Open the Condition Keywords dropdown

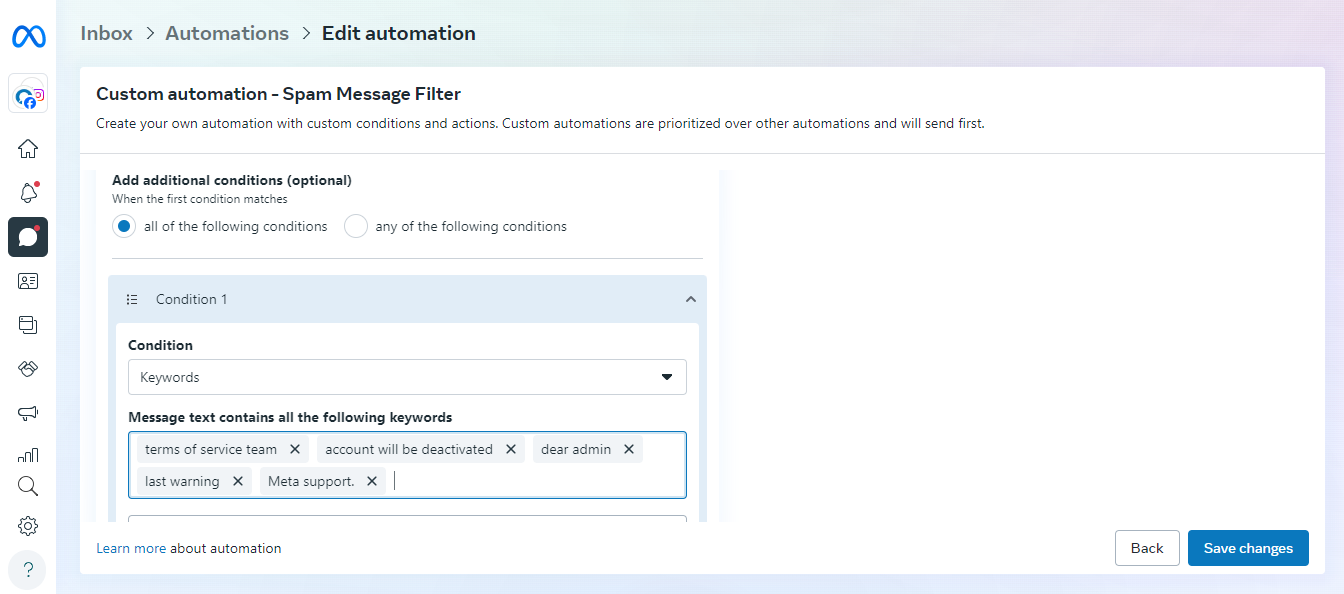click(407, 377)
